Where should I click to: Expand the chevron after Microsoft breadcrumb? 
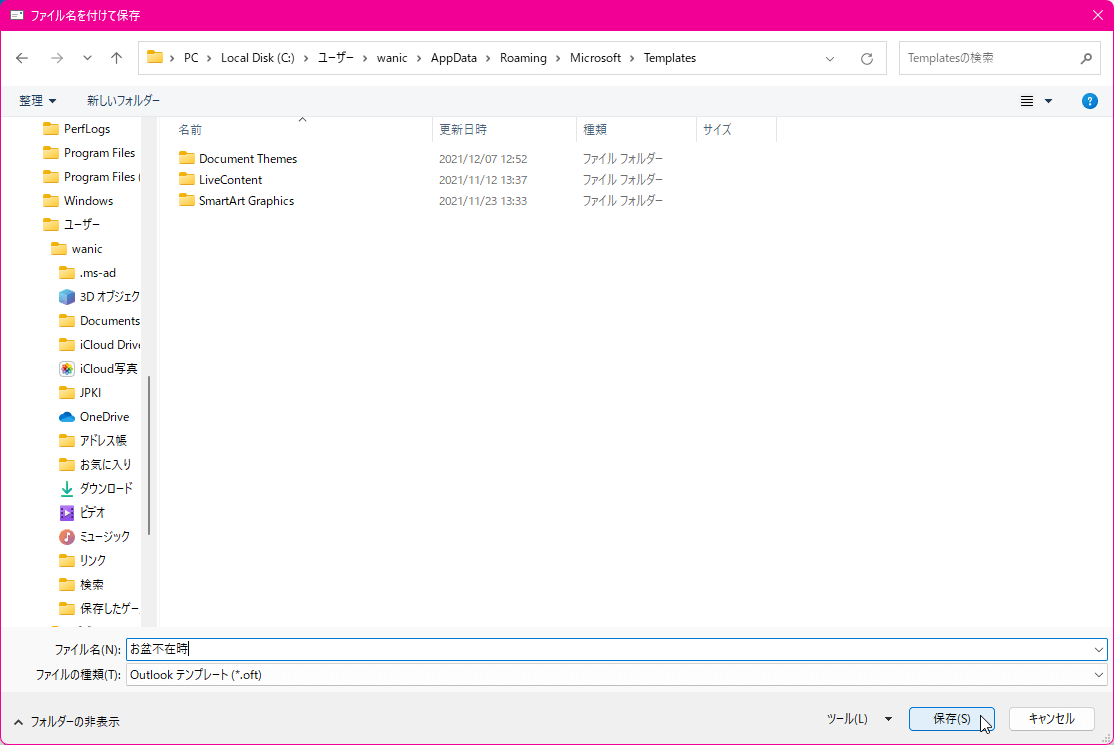[632, 58]
